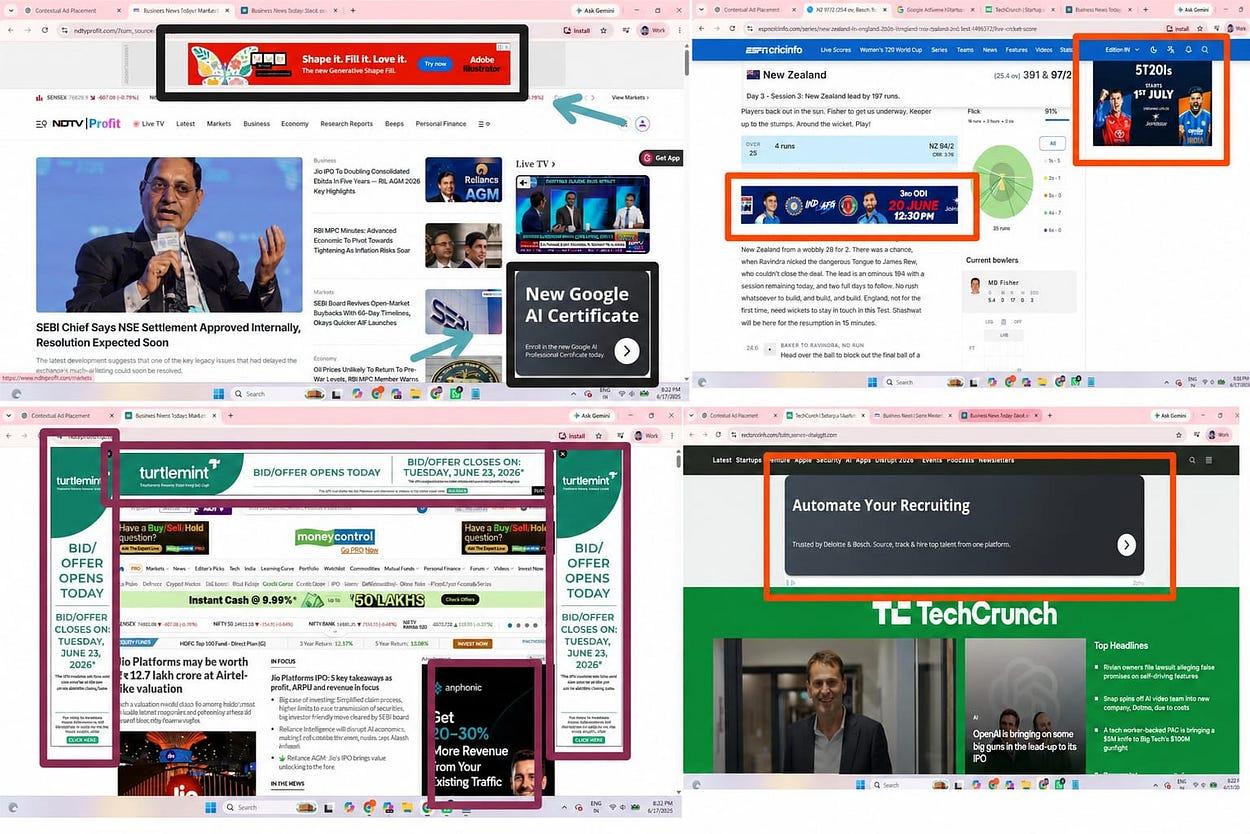1250x834 pixels.
Task: Click Invest Now button in Moneycontrol fund bar
Action: click(472, 644)
